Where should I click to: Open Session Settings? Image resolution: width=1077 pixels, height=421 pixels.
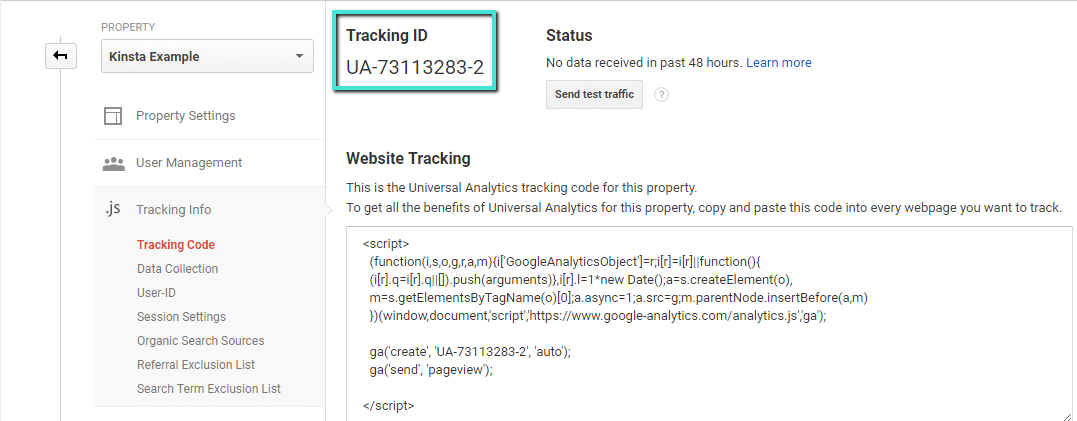[x=181, y=317]
